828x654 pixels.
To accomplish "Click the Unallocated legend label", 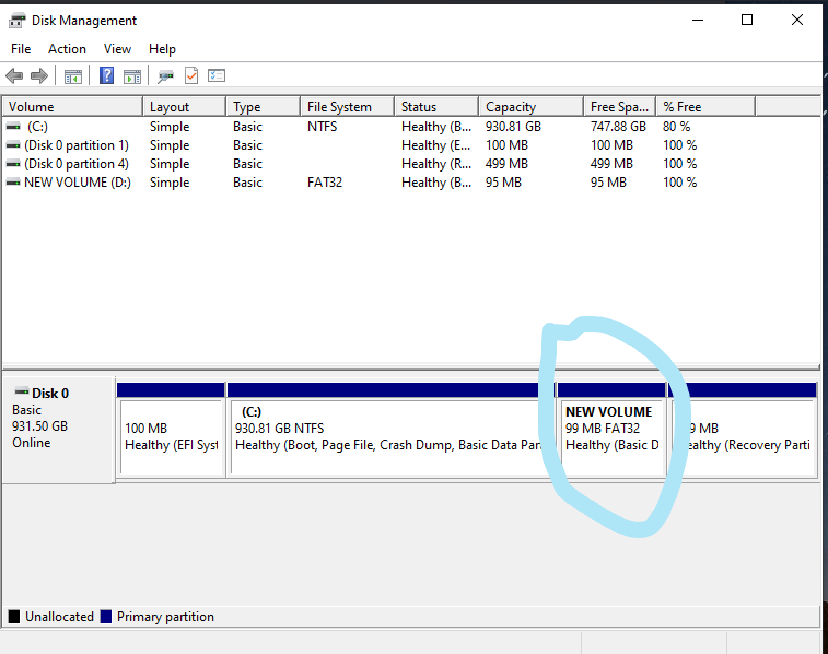I will coord(59,616).
